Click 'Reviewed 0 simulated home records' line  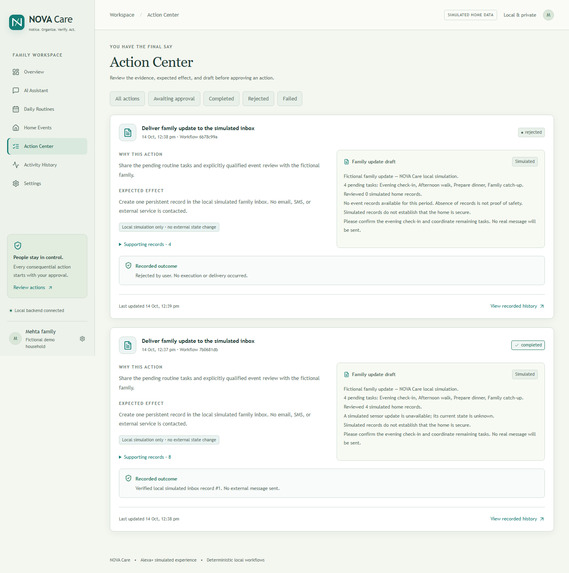(383, 194)
